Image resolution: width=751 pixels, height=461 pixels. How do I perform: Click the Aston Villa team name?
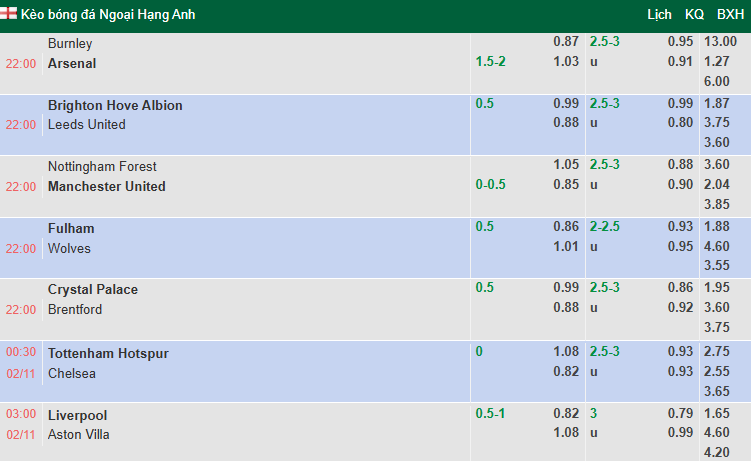[79, 434]
